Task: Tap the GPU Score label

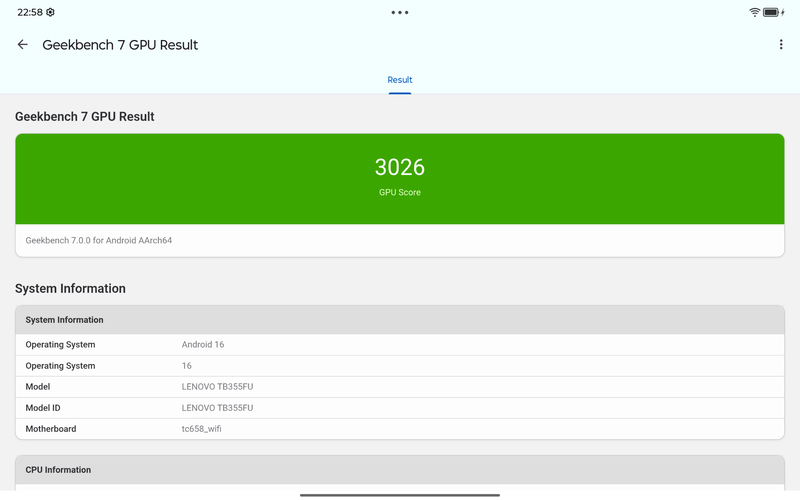Action: [x=399, y=192]
